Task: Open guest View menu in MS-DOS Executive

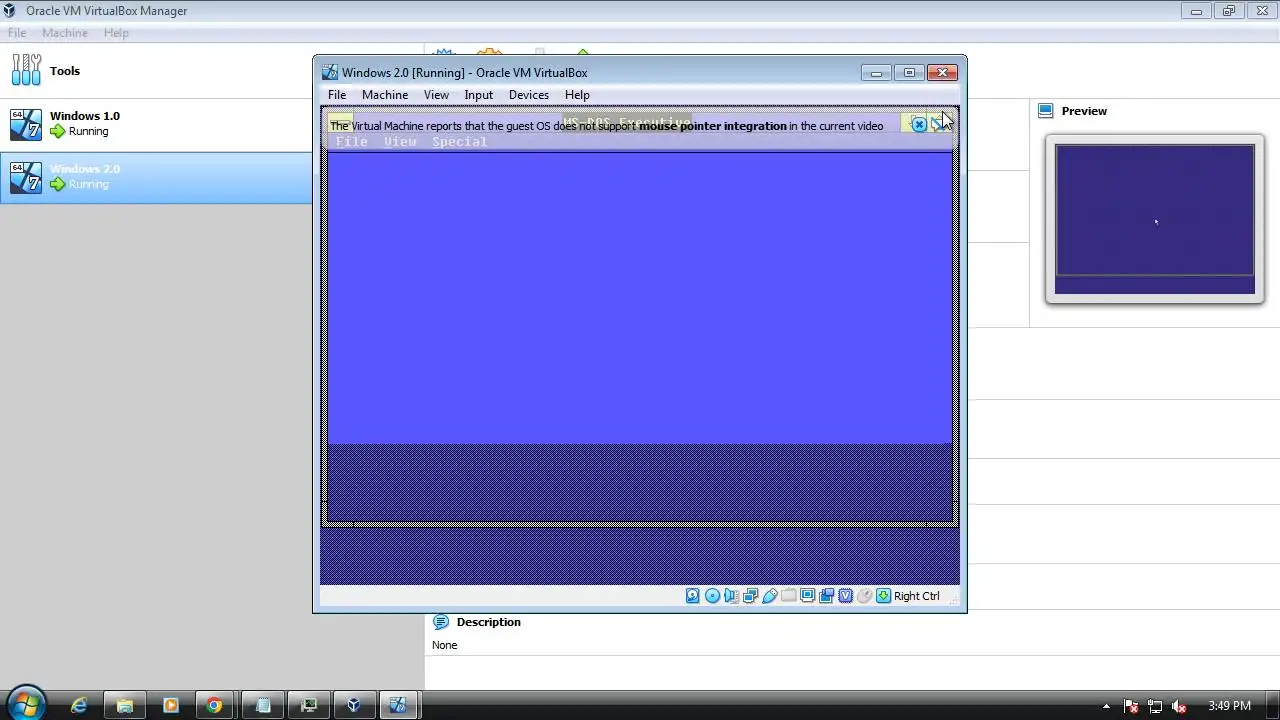Action: (x=400, y=142)
